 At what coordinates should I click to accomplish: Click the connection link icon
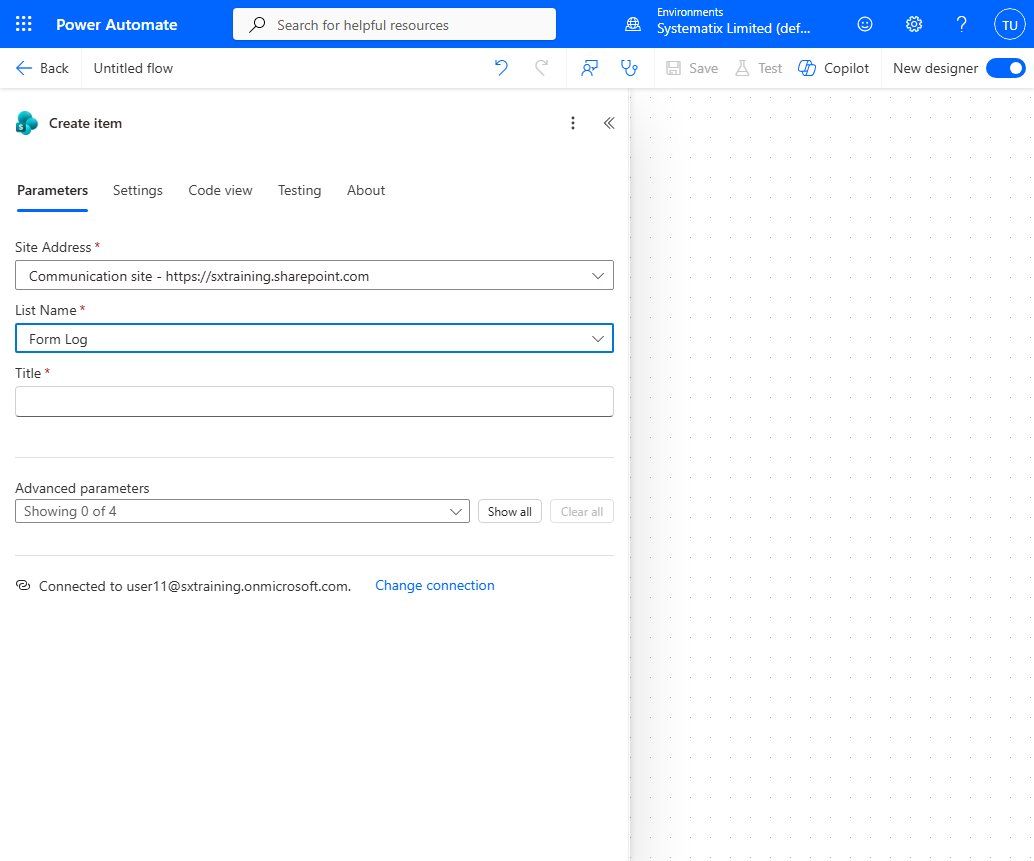23,585
